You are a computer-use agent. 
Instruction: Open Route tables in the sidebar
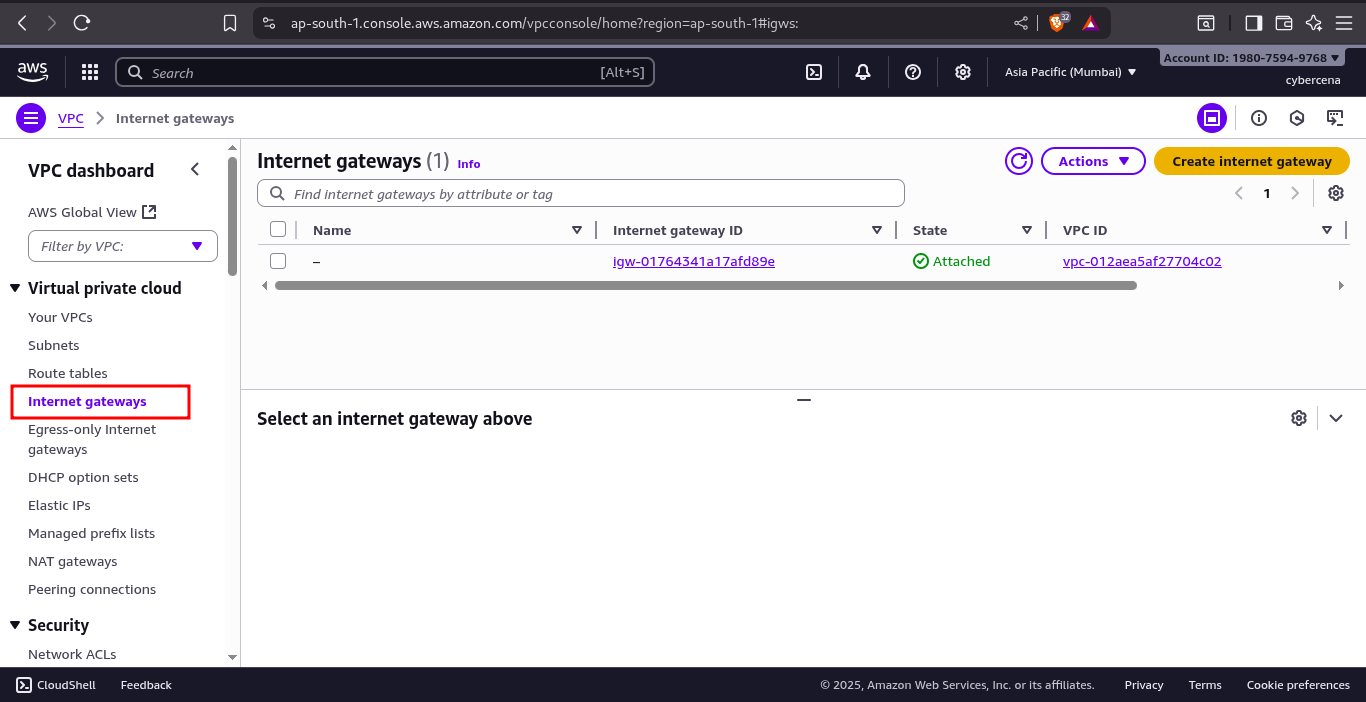pos(68,373)
